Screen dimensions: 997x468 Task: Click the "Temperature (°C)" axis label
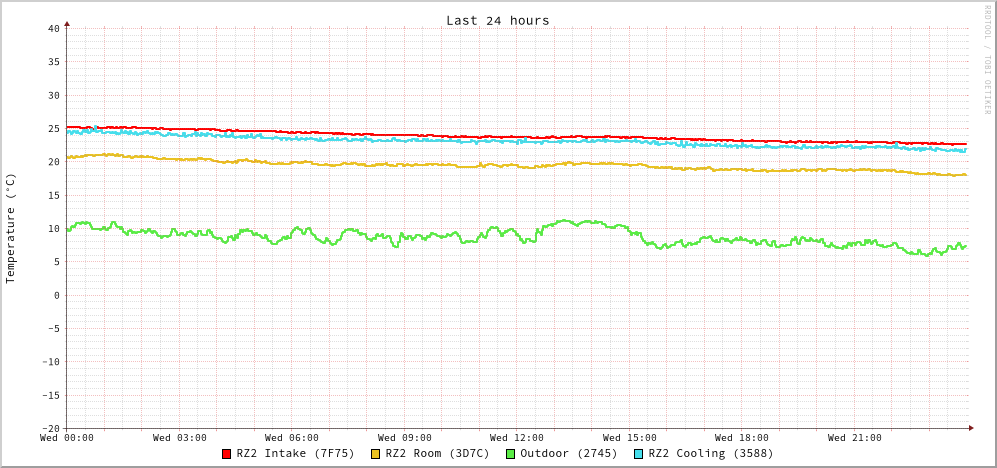(10, 229)
